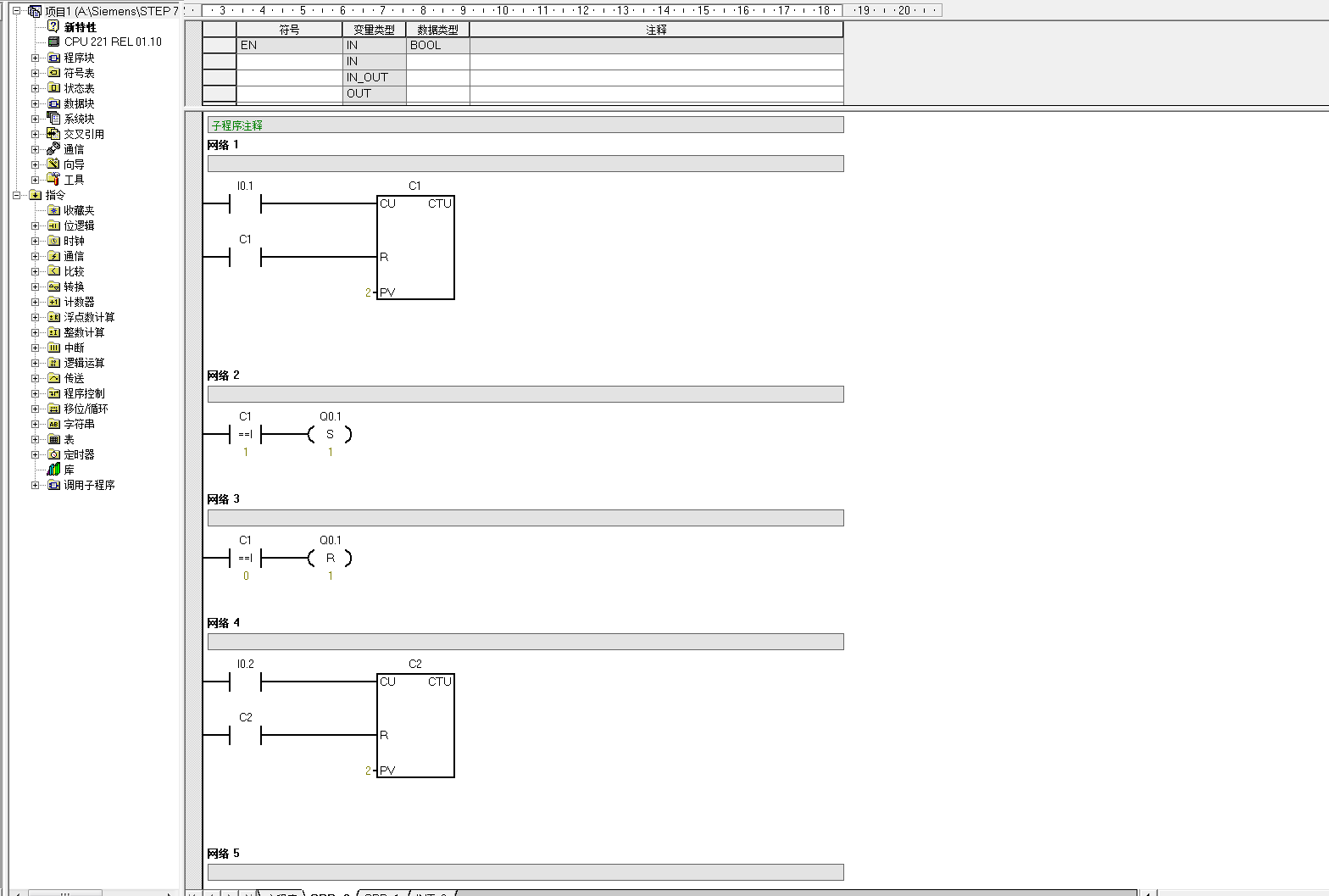
Task: Expand the 计数器 instruction folder
Action: click(35, 302)
